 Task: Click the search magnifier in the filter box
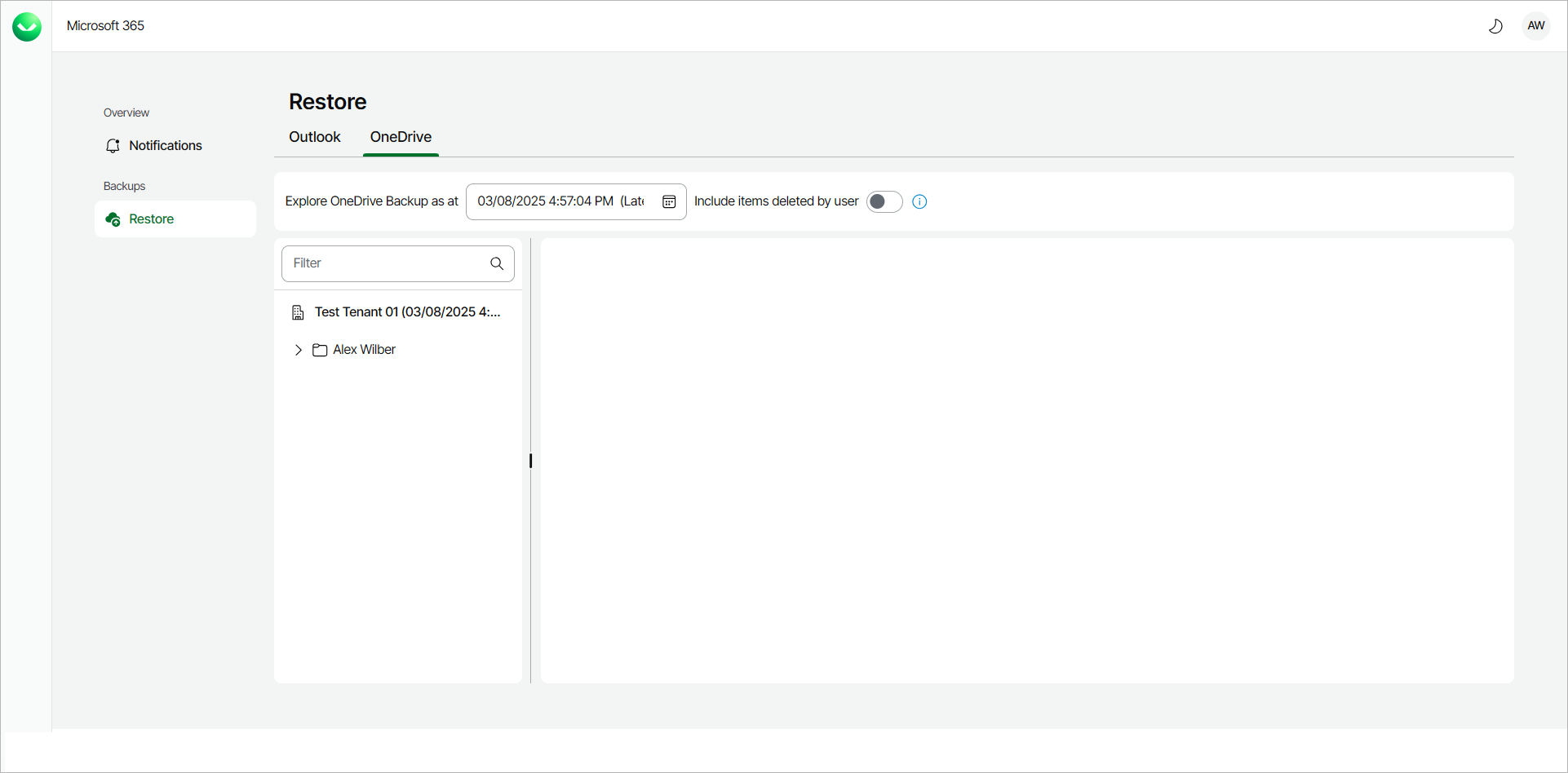tap(496, 263)
